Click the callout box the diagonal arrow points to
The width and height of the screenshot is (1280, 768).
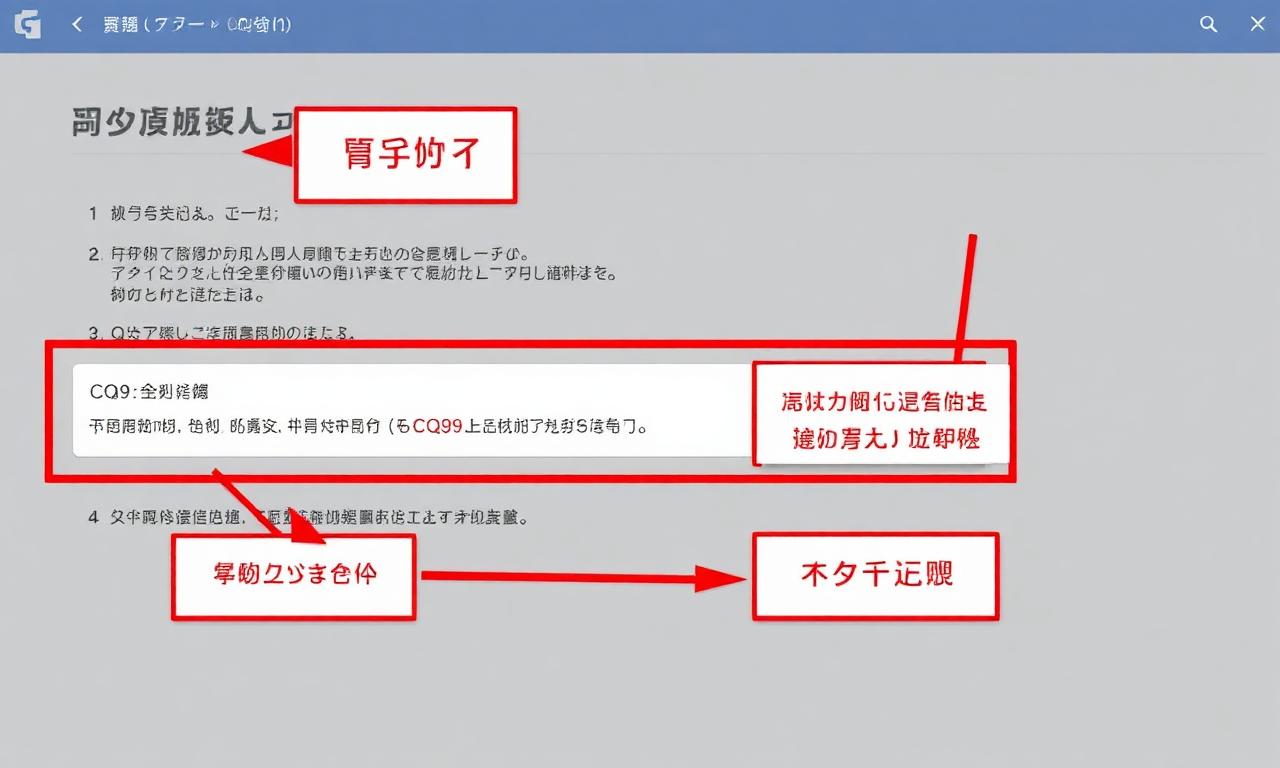pyautogui.click(x=293, y=576)
